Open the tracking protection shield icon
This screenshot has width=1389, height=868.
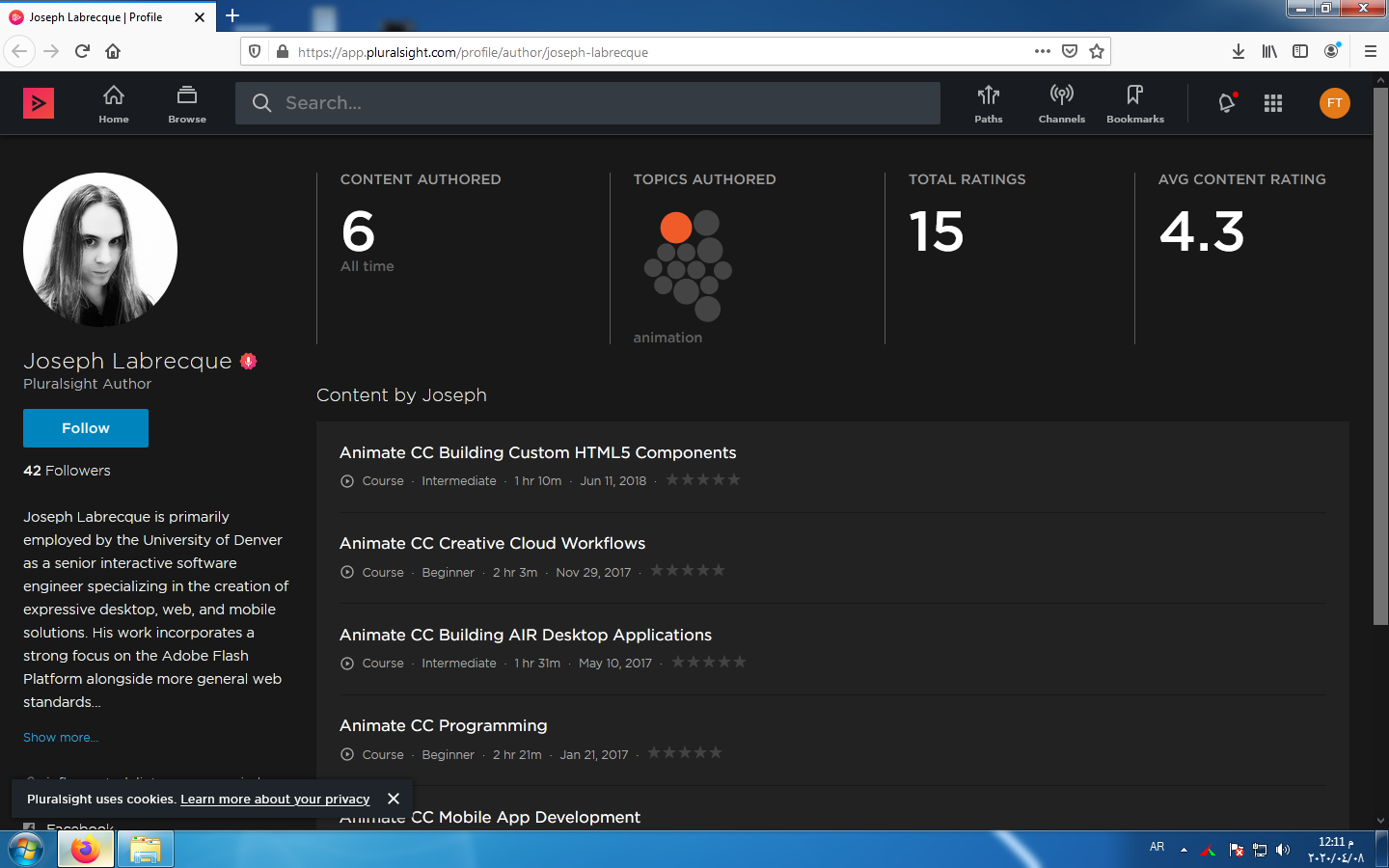255,51
